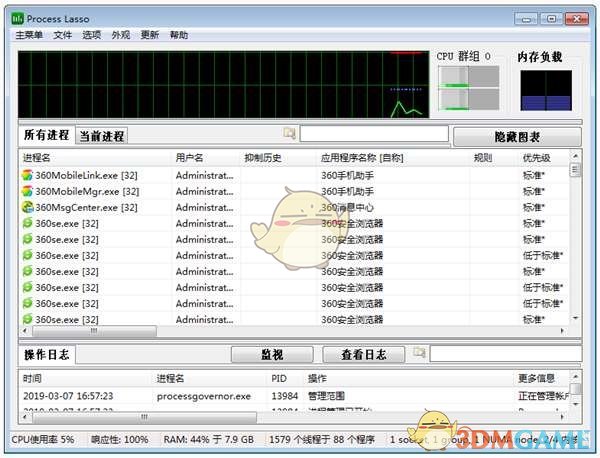This screenshot has height=458, width=600.
Task: Sort by 应用程序名称 column header
Action: (394, 158)
